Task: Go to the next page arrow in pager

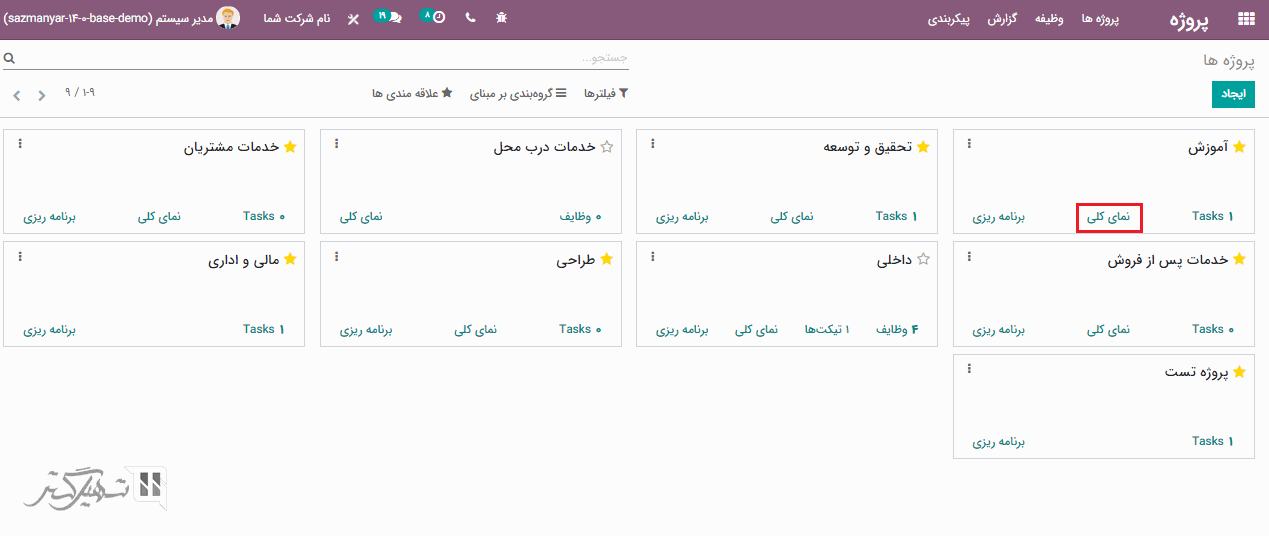Action: point(17,96)
